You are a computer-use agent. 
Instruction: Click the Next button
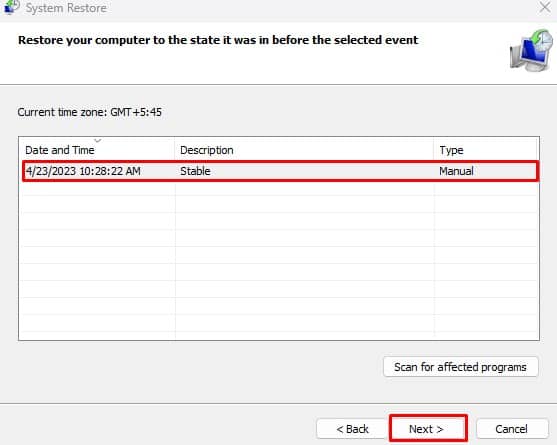click(x=428, y=429)
